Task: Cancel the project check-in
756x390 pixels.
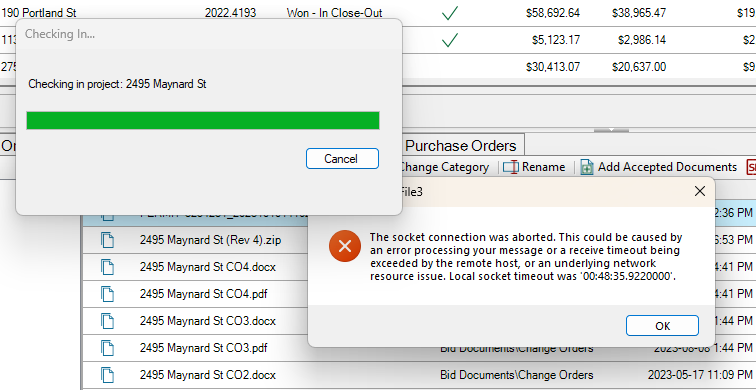Action: [x=342, y=159]
